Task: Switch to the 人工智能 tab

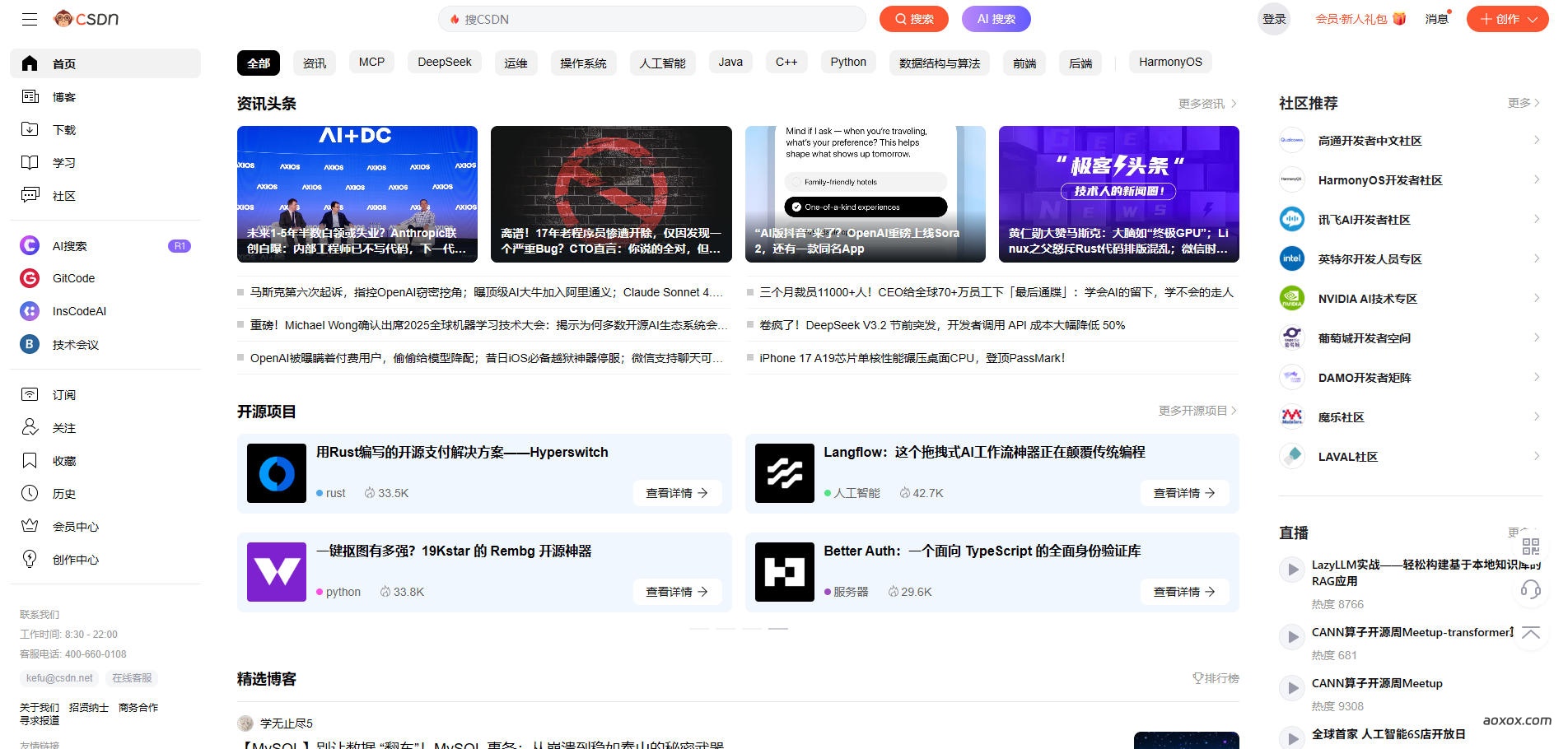Action: [662, 63]
